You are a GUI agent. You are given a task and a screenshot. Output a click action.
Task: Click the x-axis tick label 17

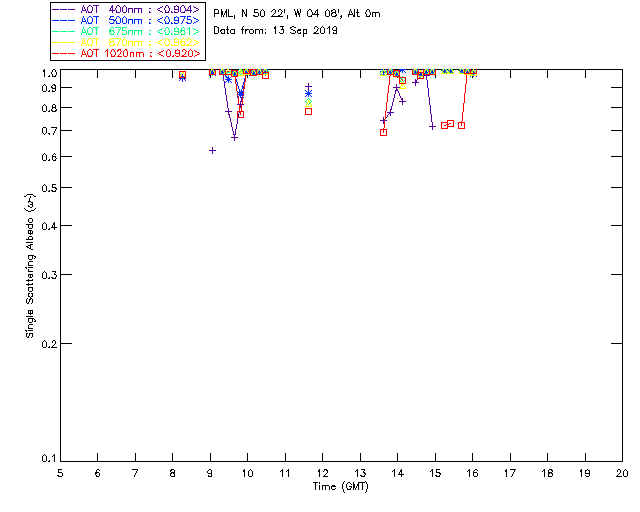pos(510,473)
